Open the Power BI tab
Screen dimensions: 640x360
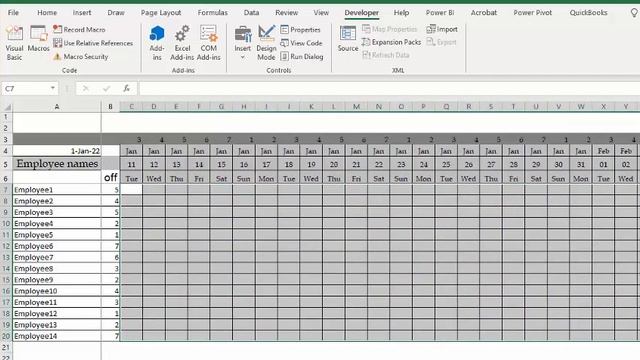(440, 13)
